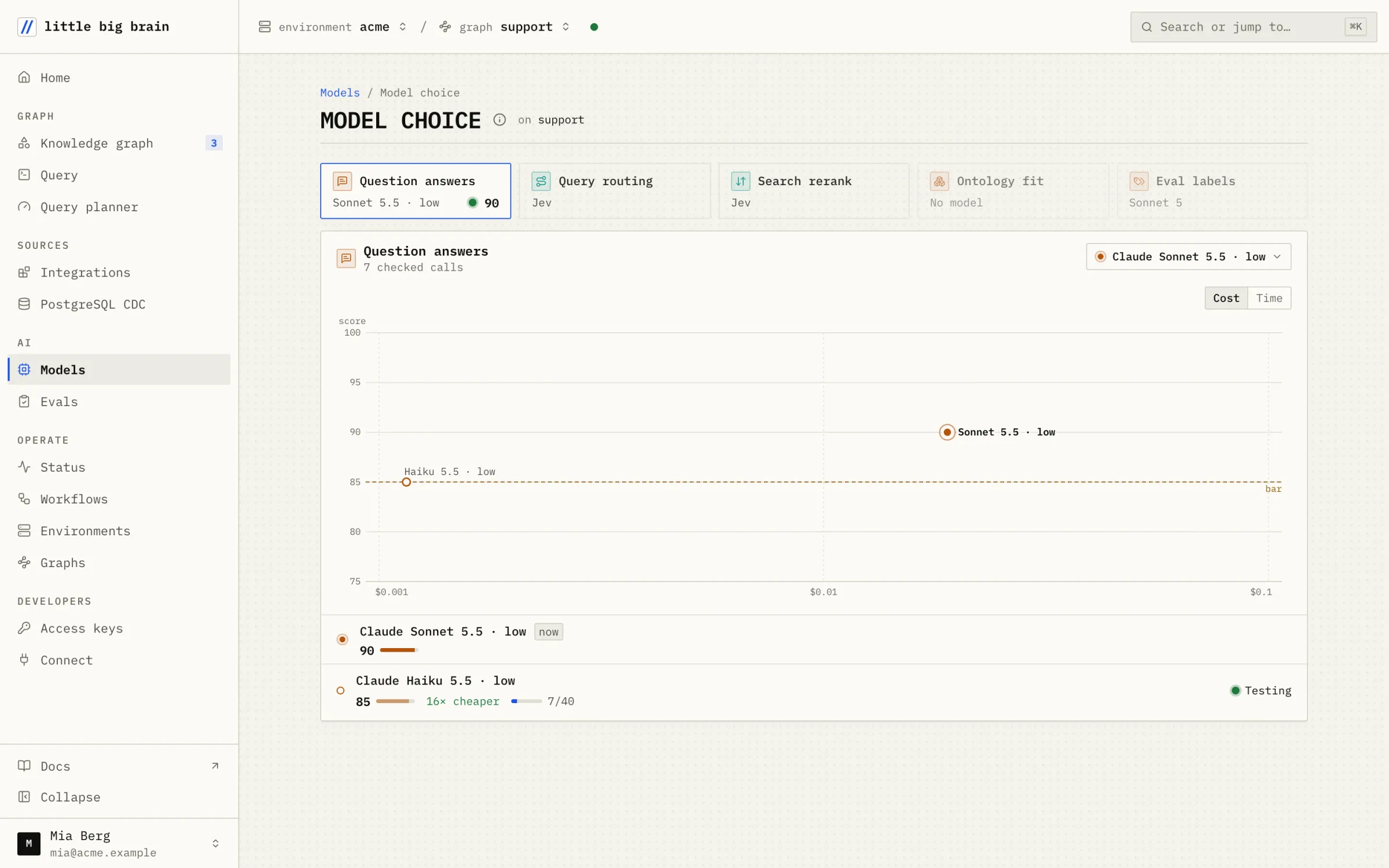Open Models in the AI sidebar section

coord(119,369)
